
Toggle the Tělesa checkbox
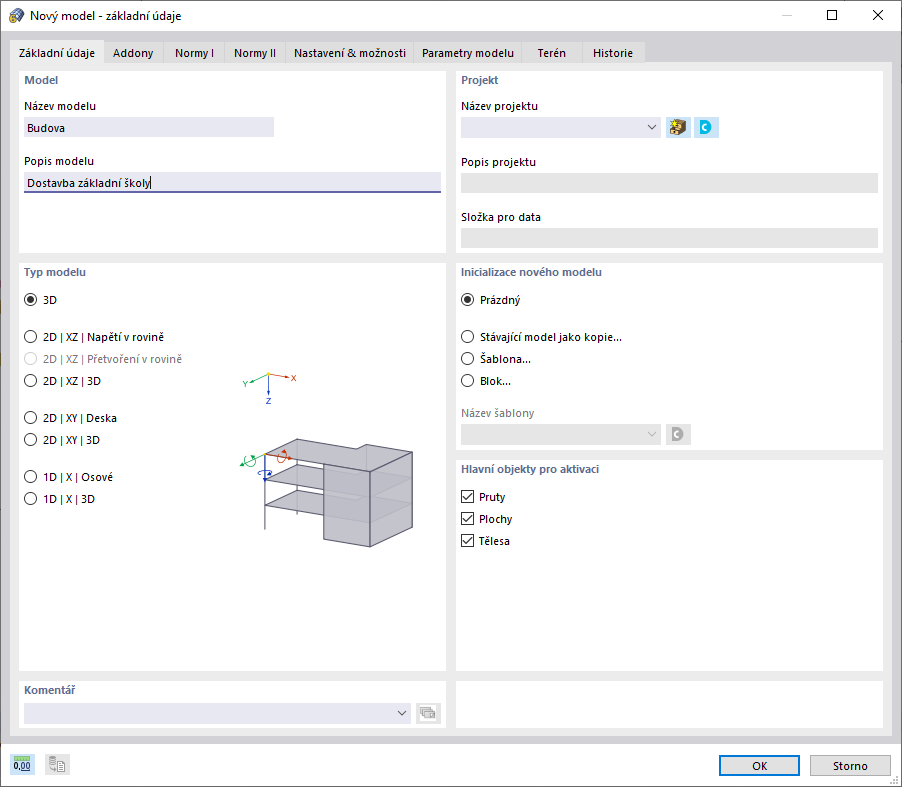pos(467,541)
